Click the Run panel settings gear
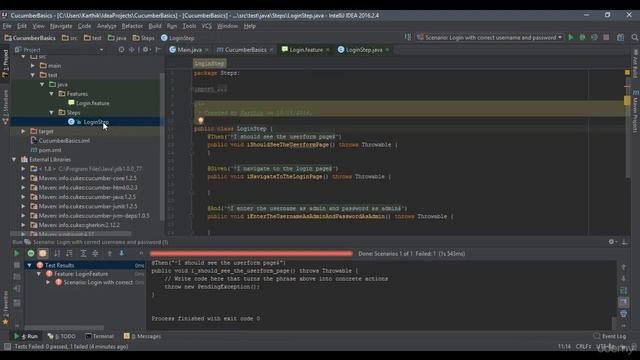Screen dimensions: 640x360 [x=611, y=242]
